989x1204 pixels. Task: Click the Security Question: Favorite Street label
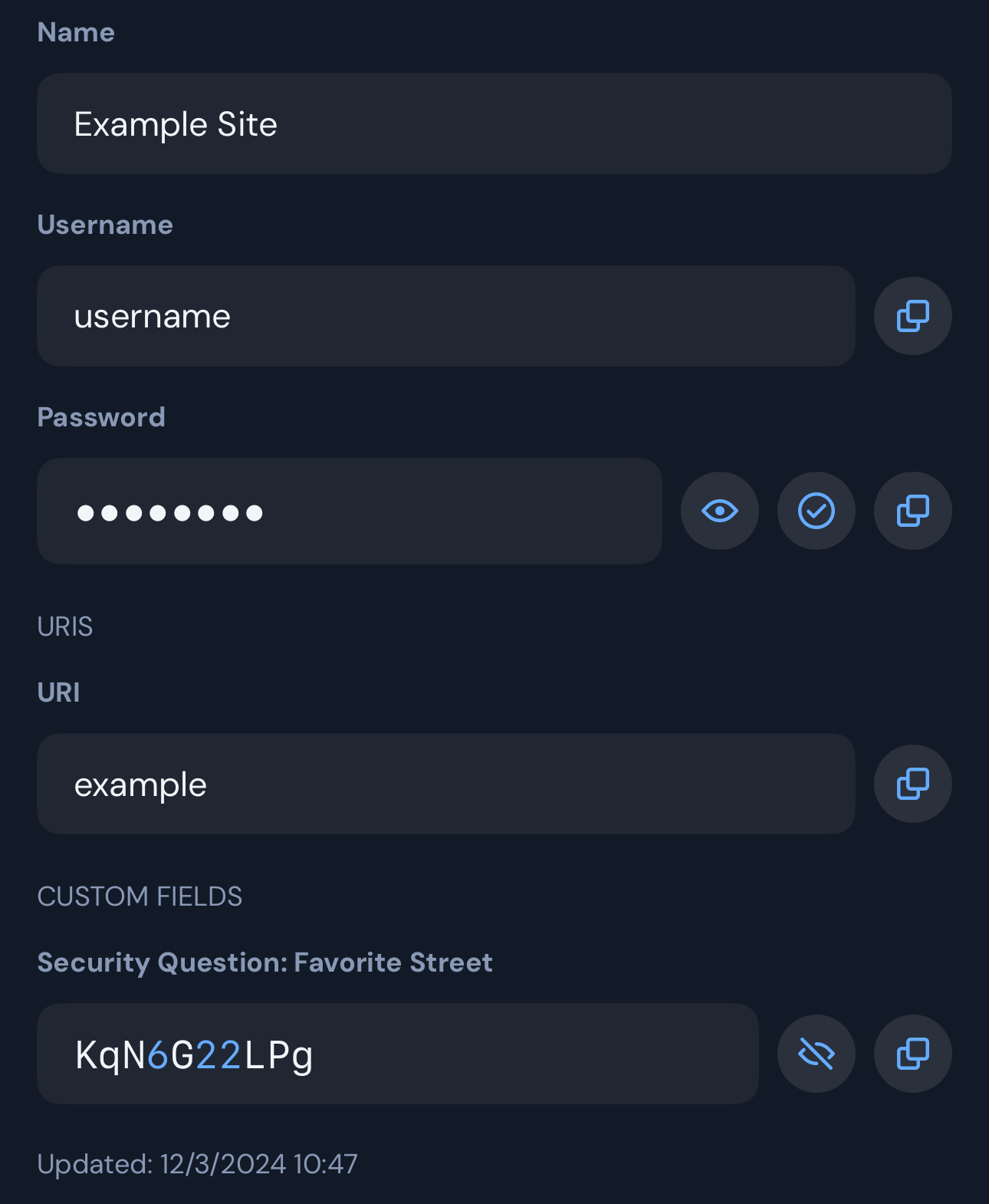coord(264,962)
